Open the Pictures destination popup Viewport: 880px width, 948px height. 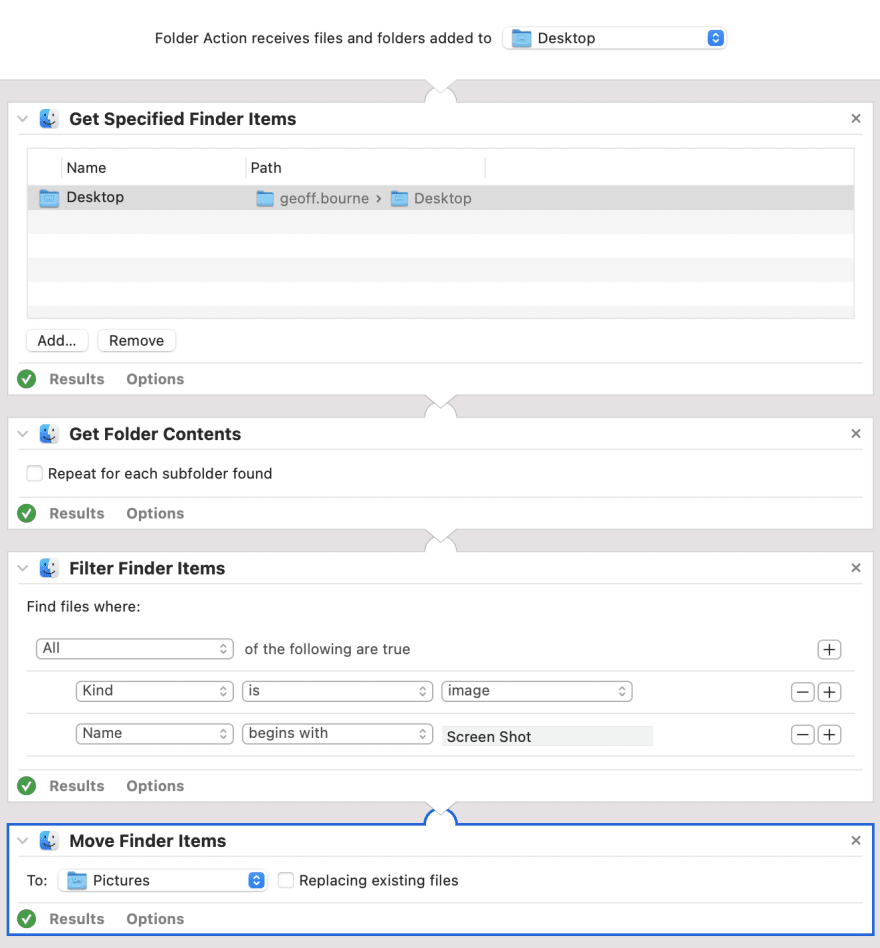[x=163, y=880]
